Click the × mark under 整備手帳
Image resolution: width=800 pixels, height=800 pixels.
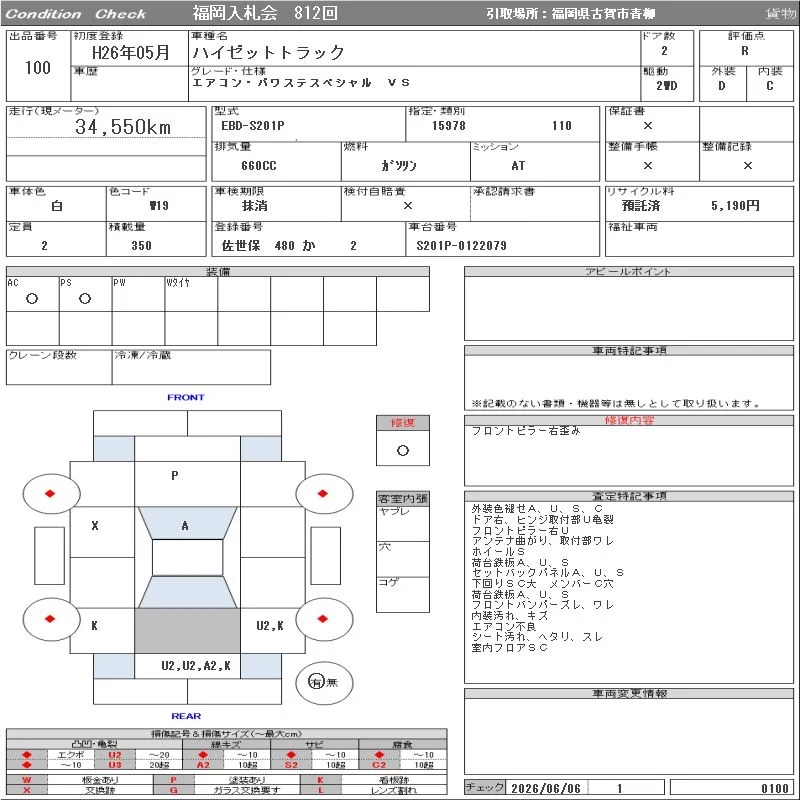tap(647, 165)
